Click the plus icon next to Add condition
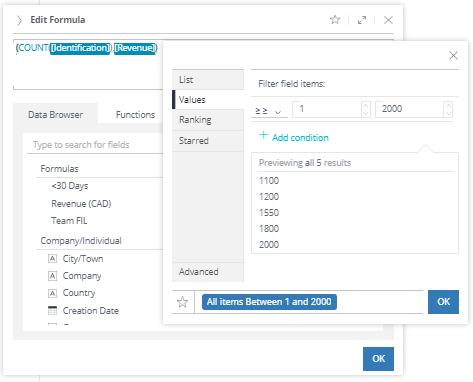The width and height of the screenshot is (473, 382). pyautogui.click(x=263, y=135)
